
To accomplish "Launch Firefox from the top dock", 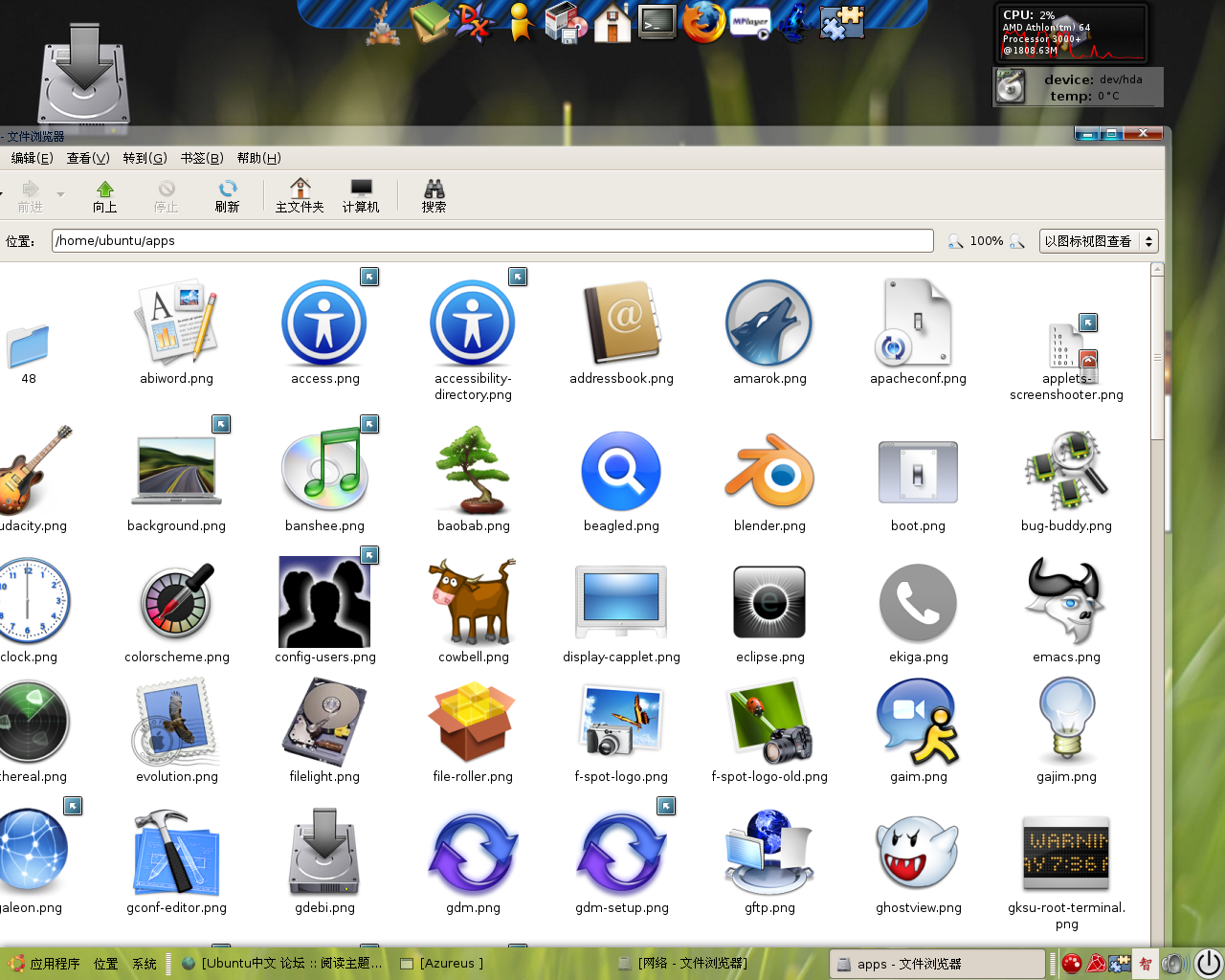I will 703,22.
